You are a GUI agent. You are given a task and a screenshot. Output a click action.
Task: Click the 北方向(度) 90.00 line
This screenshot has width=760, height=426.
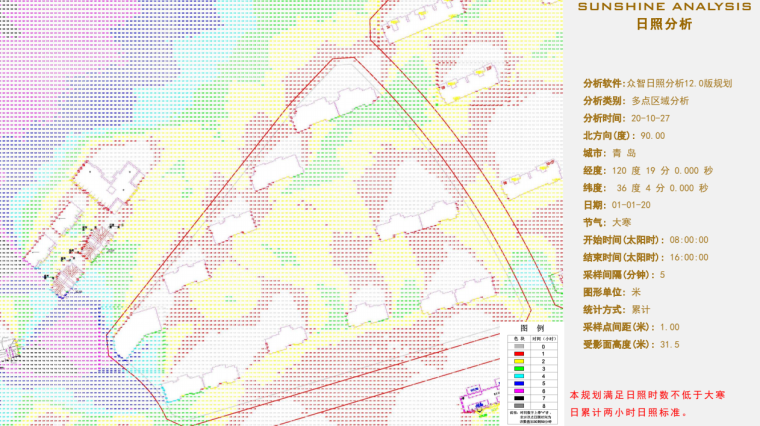tap(624, 136)
